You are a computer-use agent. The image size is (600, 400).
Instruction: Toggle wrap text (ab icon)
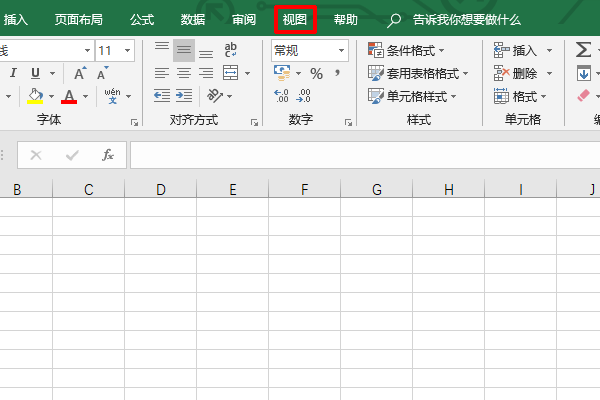point(231,50)
